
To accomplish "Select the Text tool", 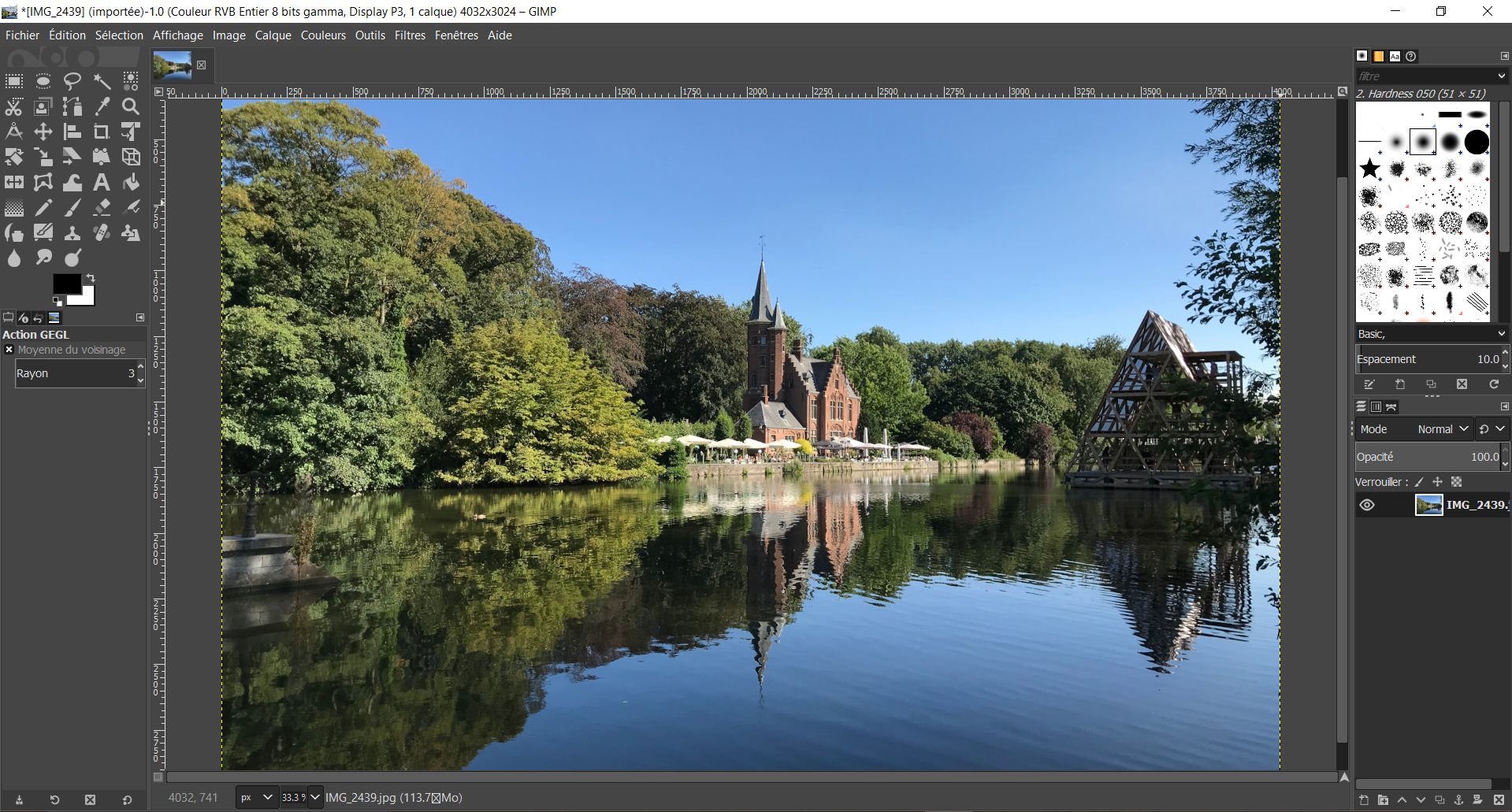I will tap(102, 182).
